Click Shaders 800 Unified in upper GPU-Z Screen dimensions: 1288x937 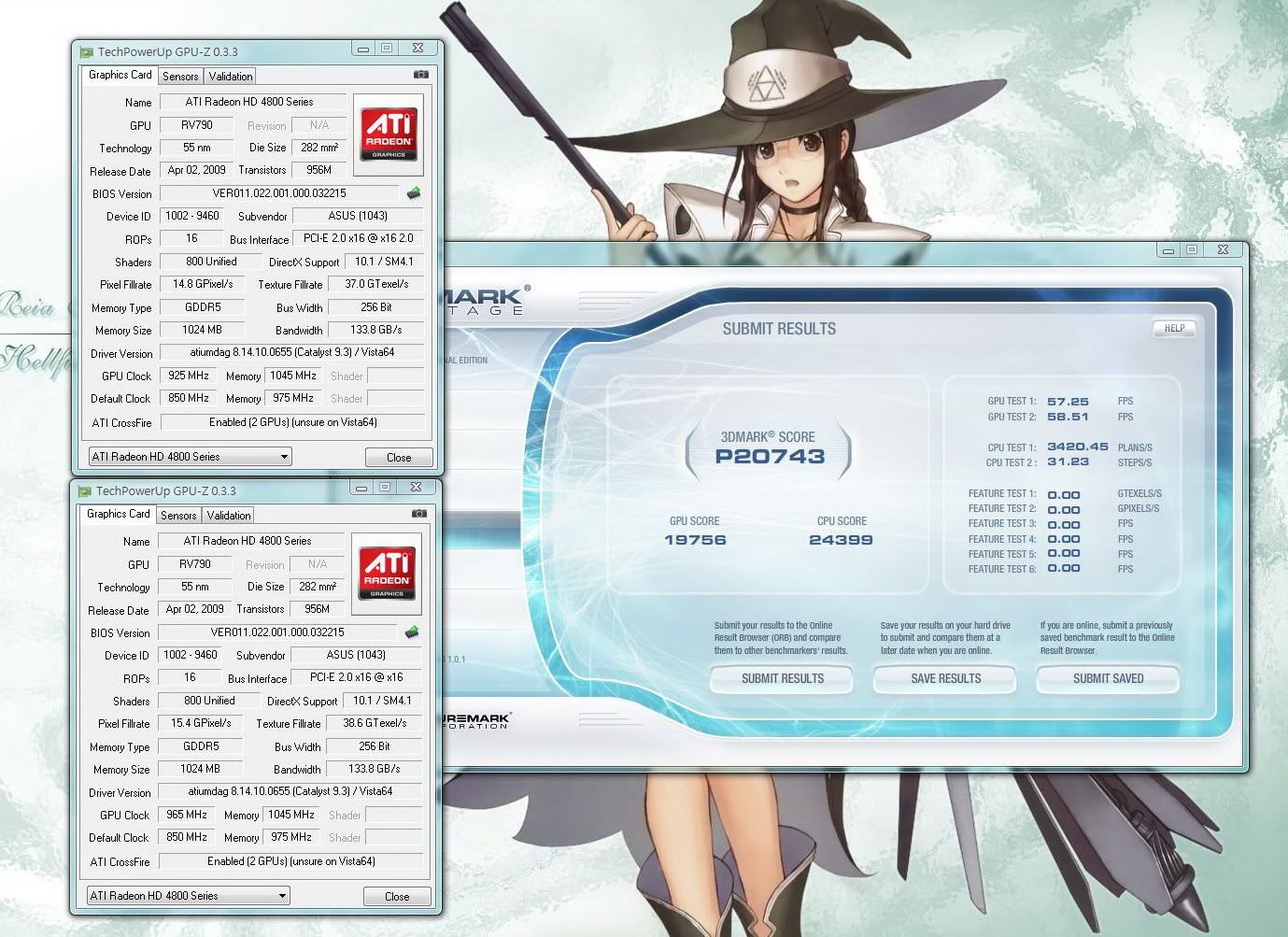click(x=211, y=262)
